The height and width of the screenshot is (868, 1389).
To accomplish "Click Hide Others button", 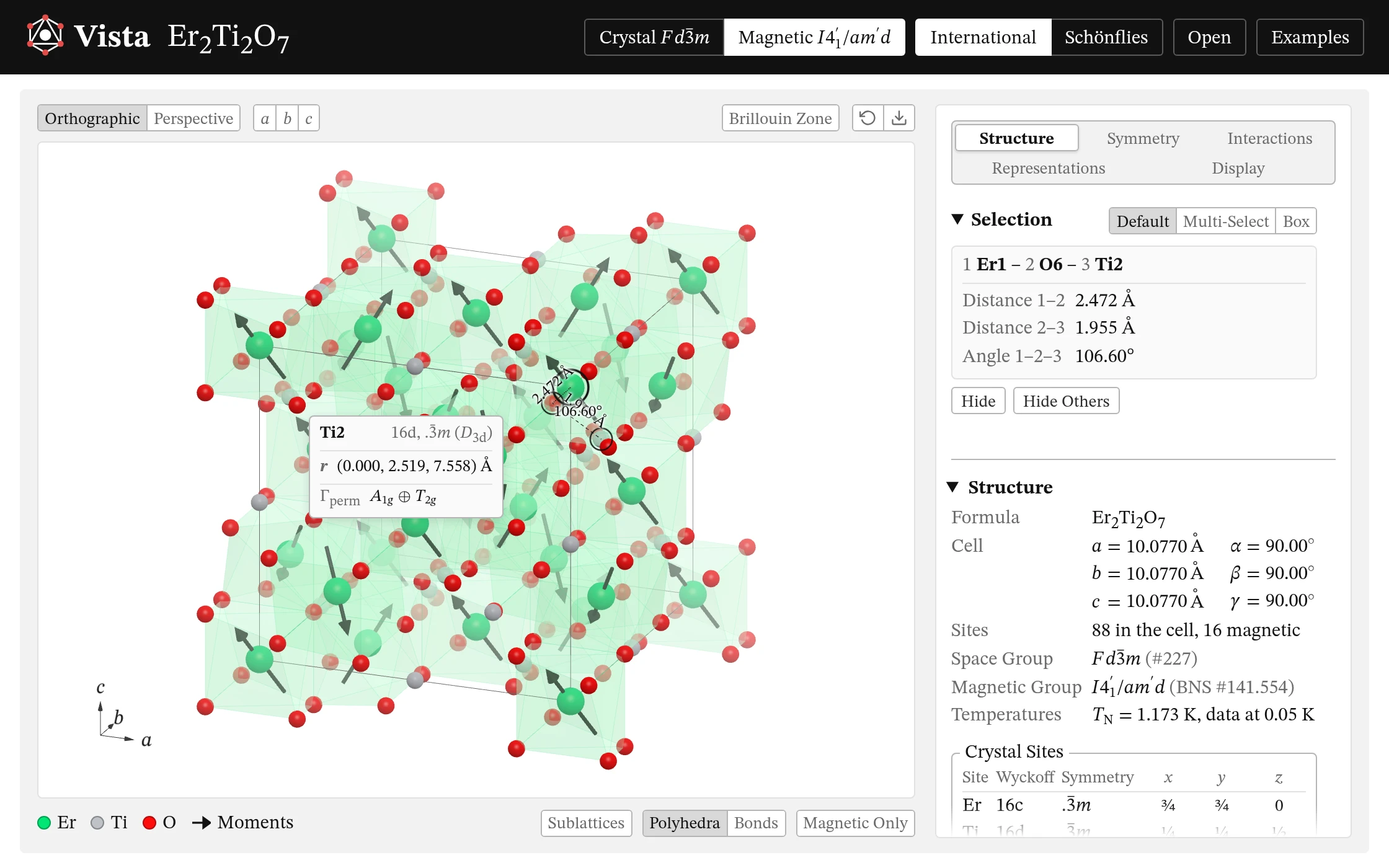I will click(x=1066, y=401).
